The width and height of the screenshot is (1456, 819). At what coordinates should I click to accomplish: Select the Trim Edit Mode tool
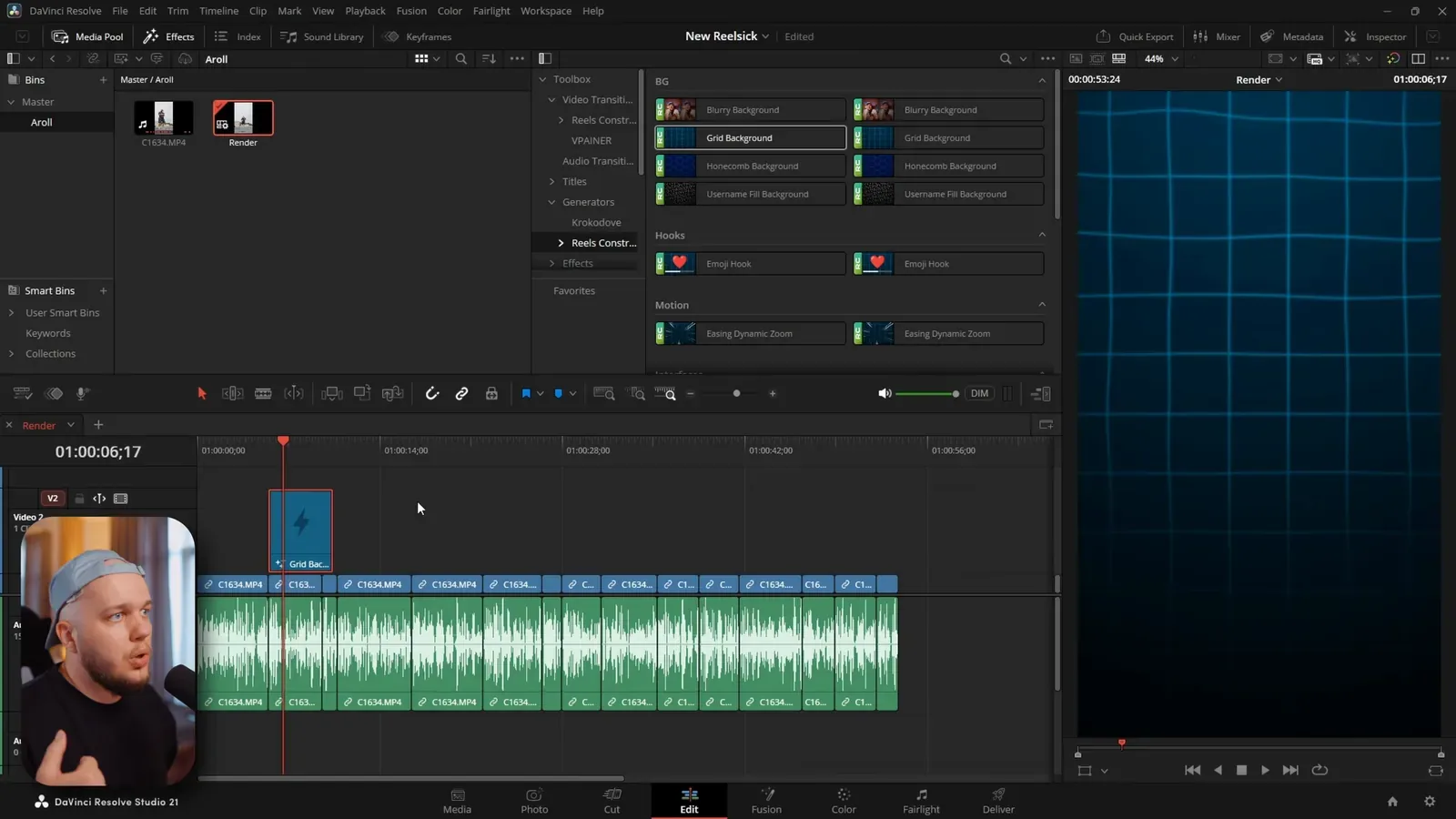232,393
